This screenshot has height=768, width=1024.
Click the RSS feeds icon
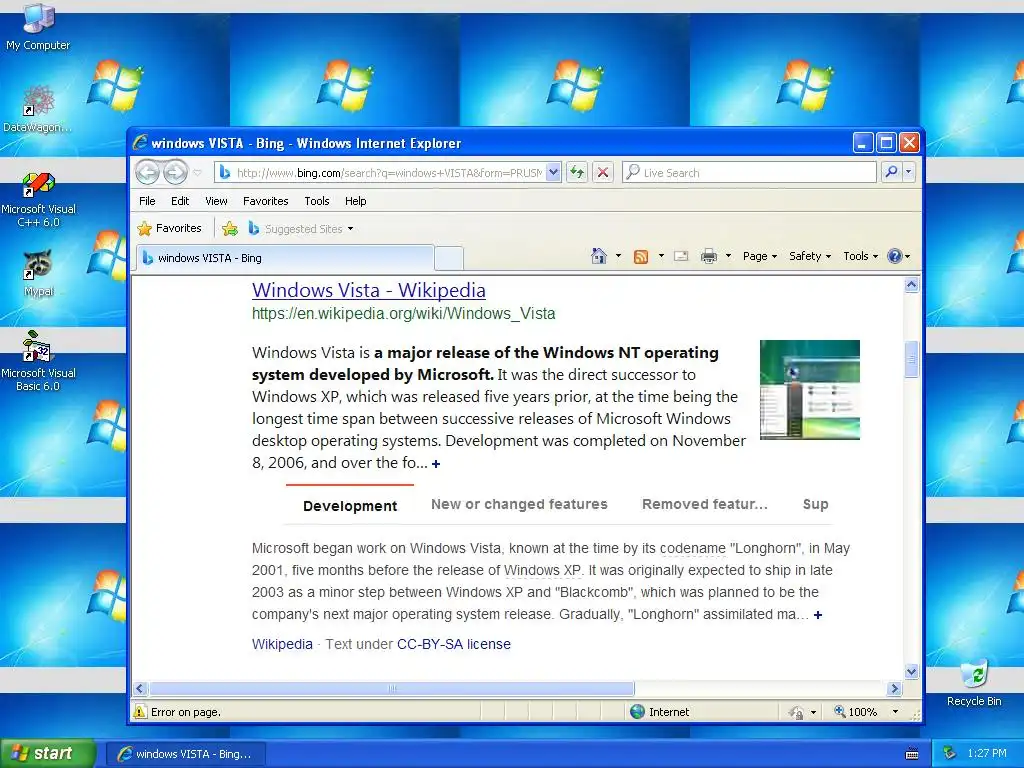(641, 256)
